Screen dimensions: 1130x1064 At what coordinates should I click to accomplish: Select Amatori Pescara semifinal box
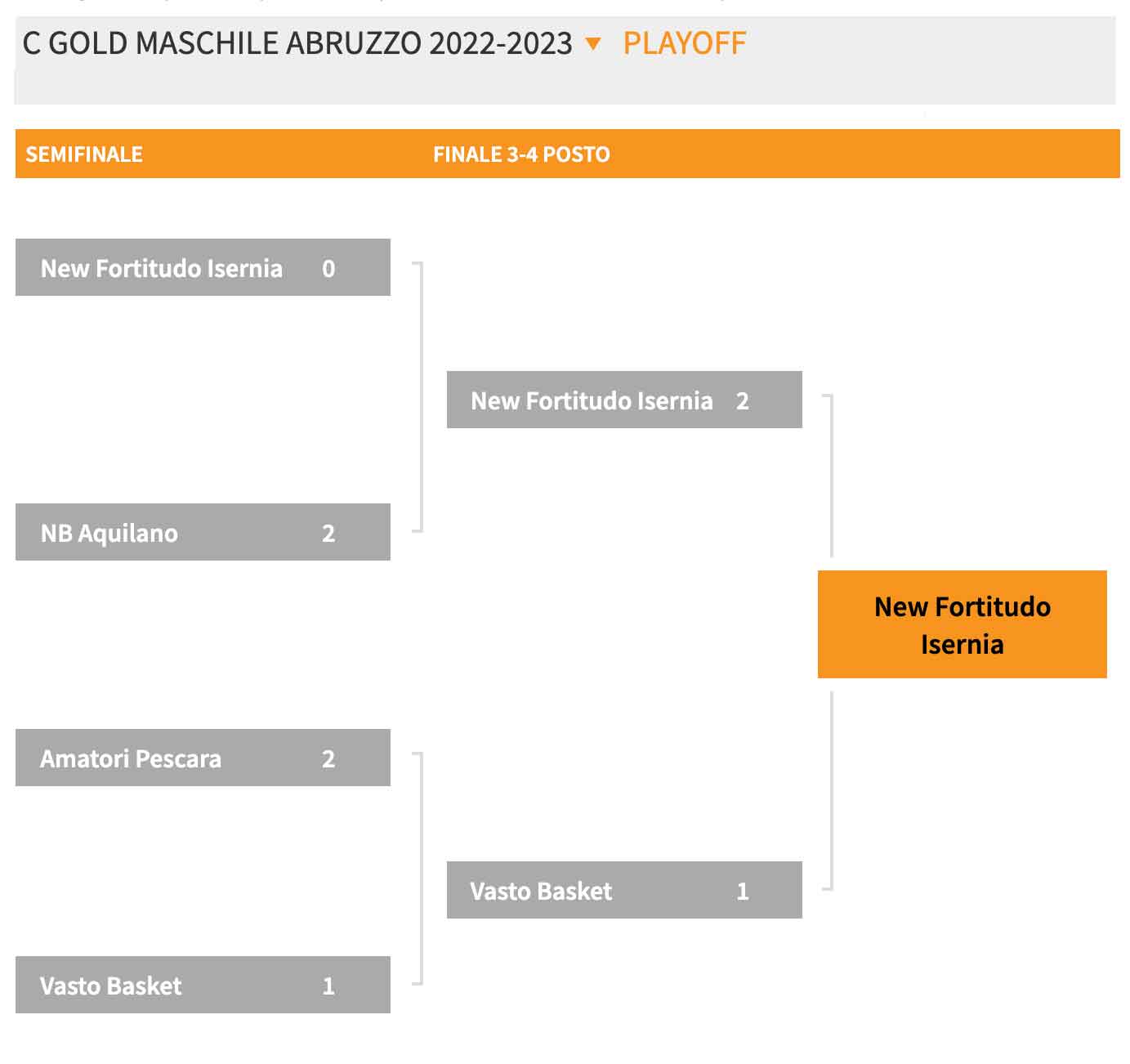203,758
